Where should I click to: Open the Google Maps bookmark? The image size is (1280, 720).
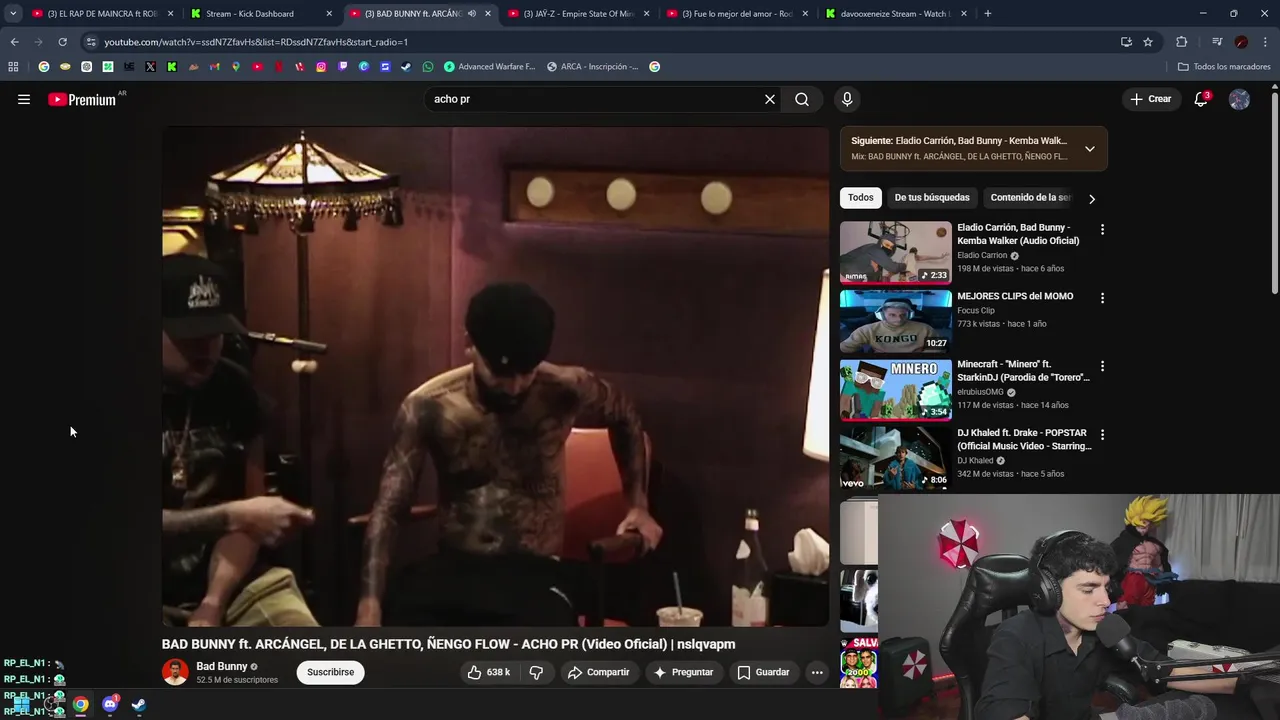(x=236, y=67)
